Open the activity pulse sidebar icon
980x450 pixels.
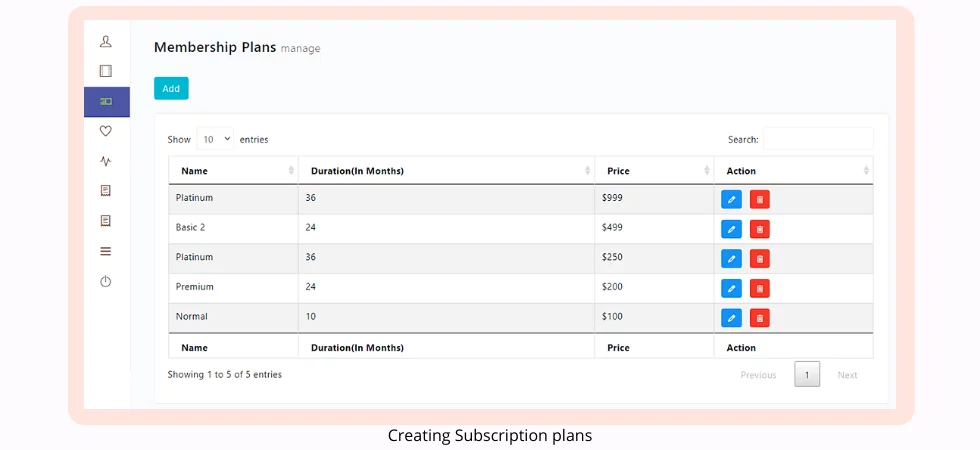tap(106, 161)
